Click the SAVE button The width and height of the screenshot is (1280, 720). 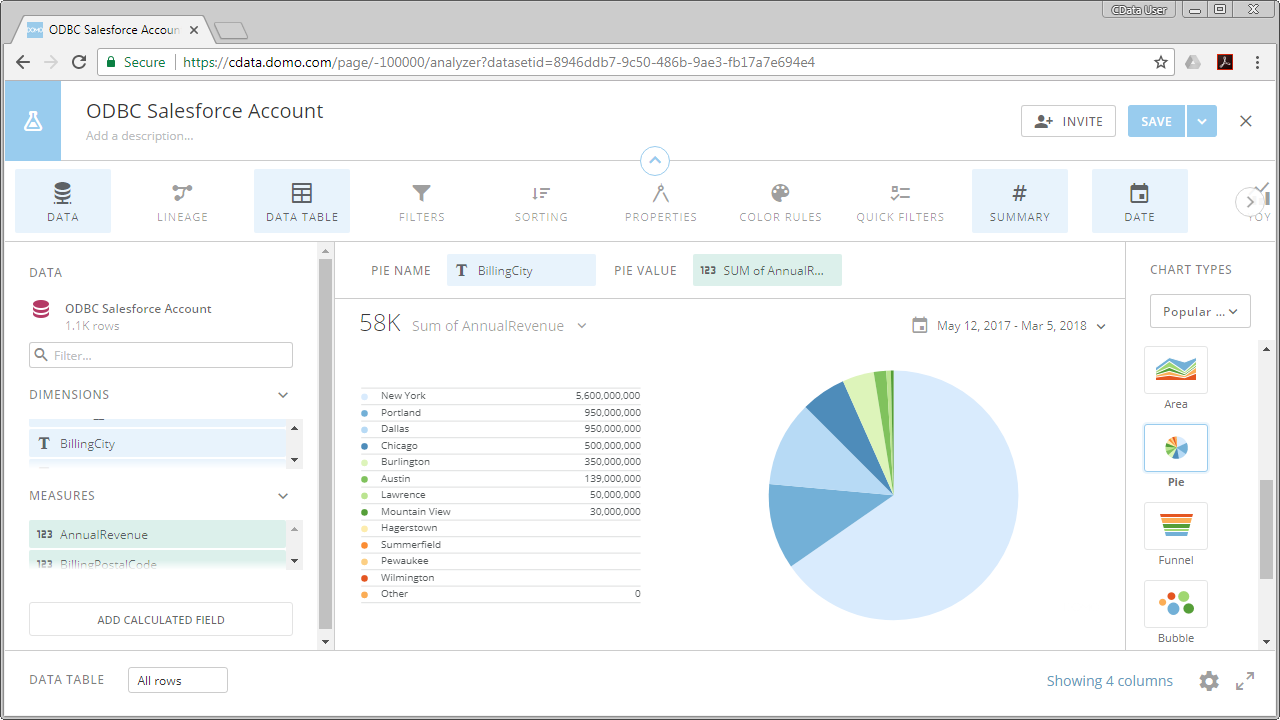(1155, 120)
